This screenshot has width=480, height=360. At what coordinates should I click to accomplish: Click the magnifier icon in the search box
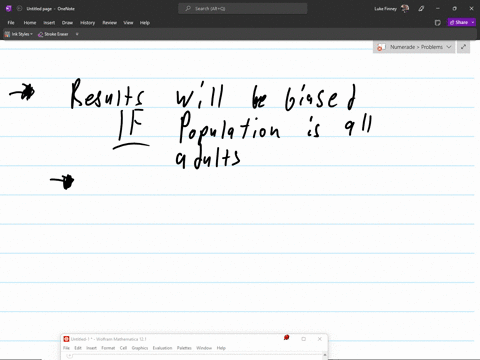188,9
